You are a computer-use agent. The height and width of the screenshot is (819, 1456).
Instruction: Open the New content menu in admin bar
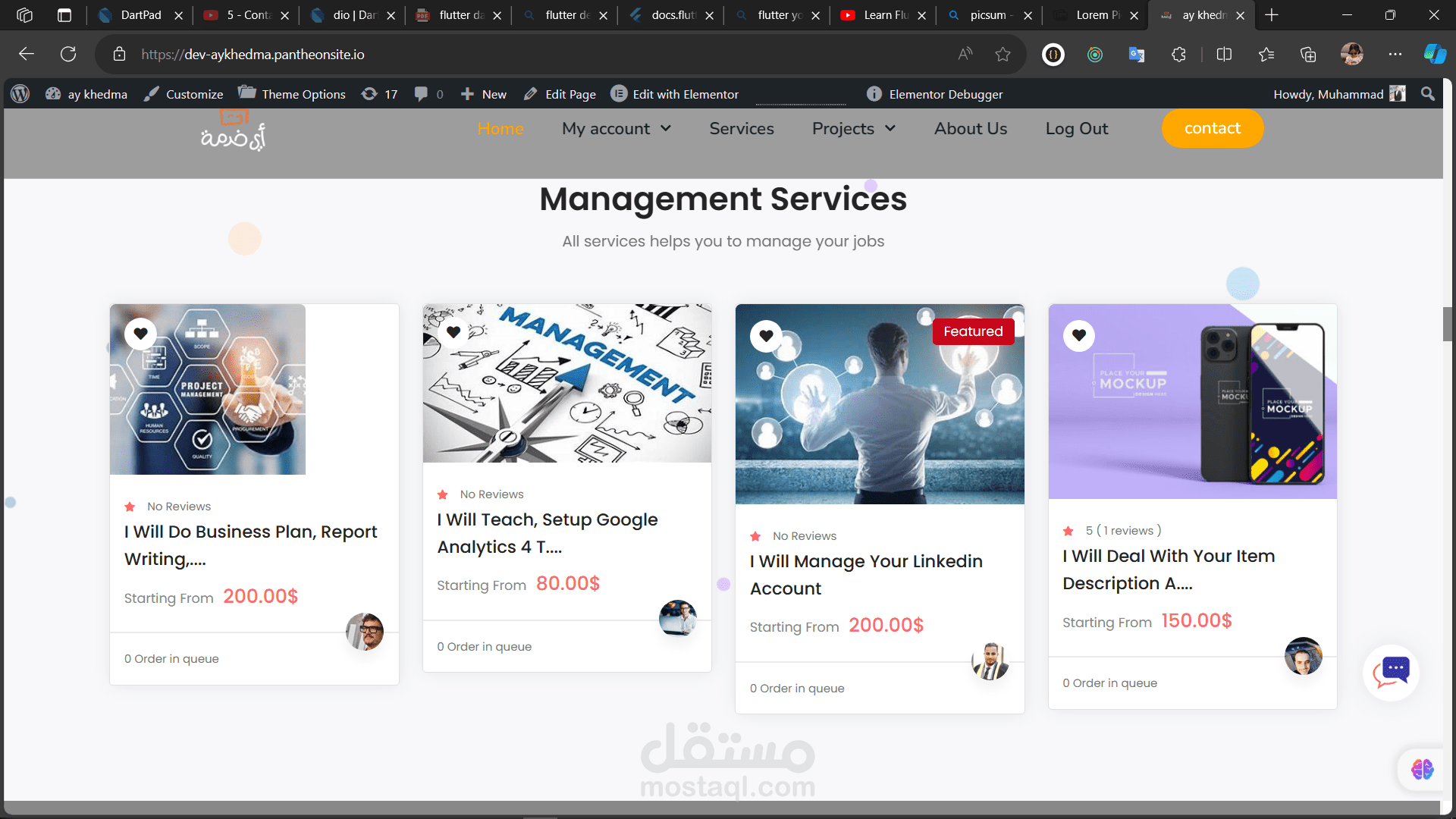[x=484, y=94]
